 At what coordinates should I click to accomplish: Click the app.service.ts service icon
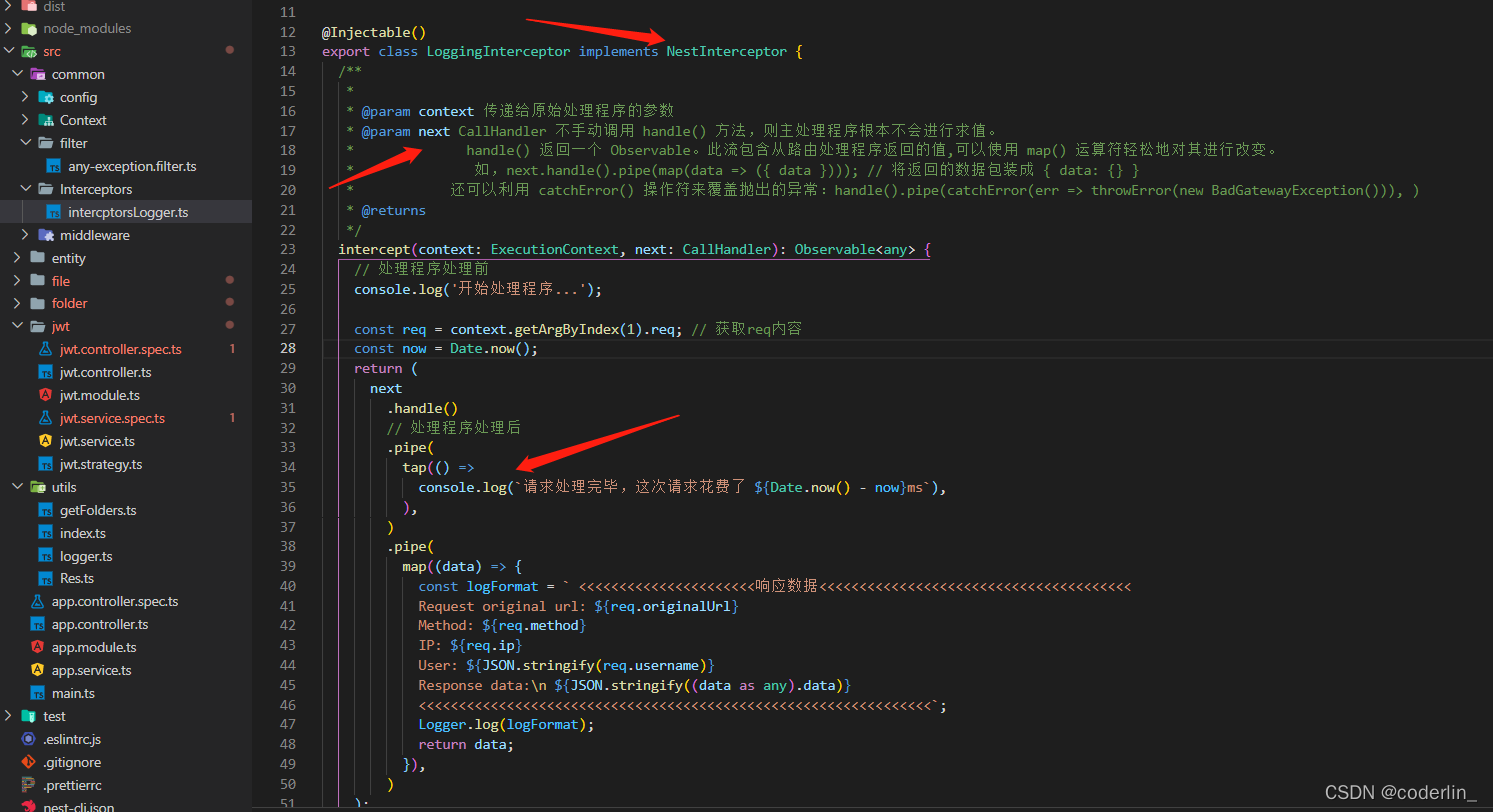(x=37, y=670)
